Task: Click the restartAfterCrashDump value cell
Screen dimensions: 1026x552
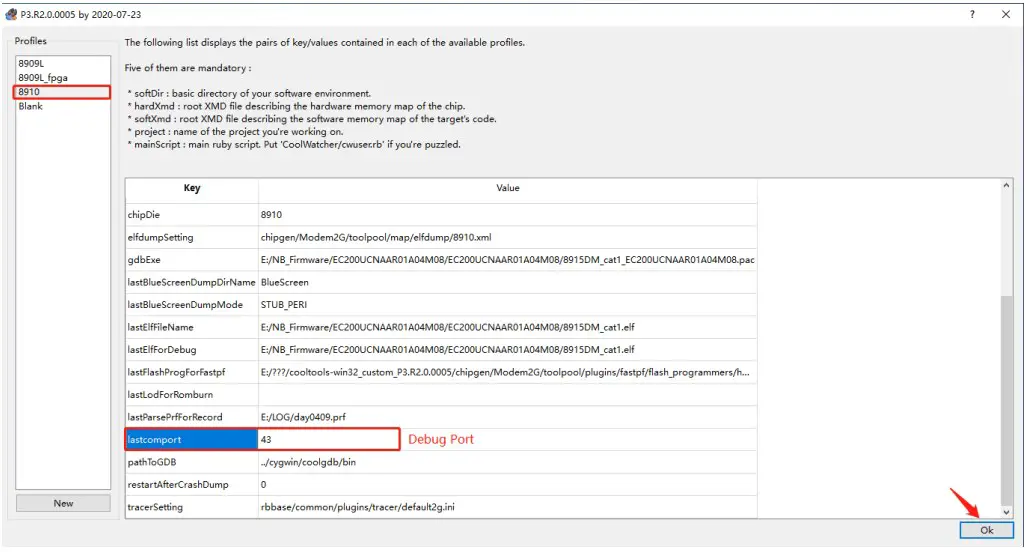Action: tap(507, 485)
